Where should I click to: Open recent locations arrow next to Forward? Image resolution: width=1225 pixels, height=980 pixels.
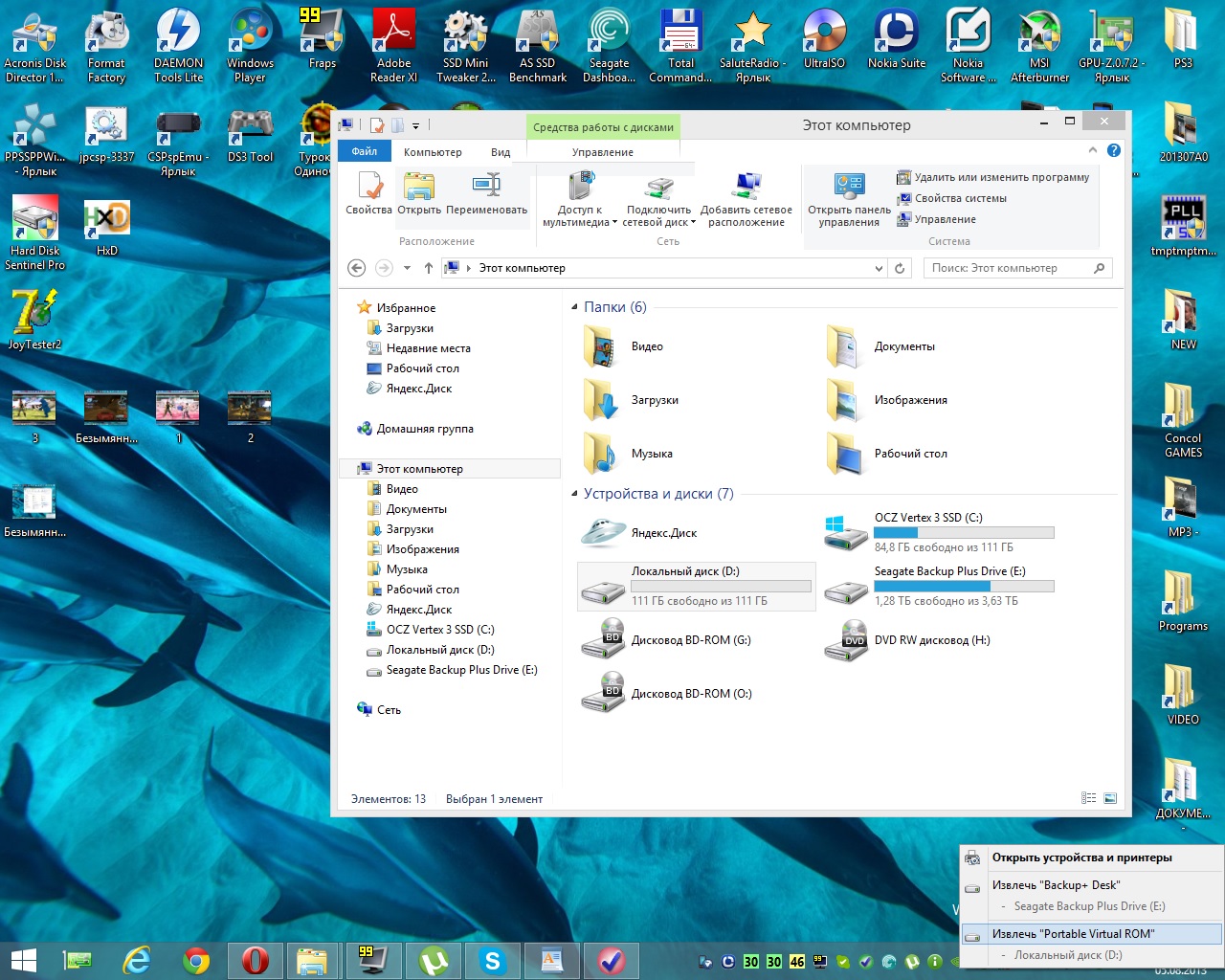(x=407, y=269)
